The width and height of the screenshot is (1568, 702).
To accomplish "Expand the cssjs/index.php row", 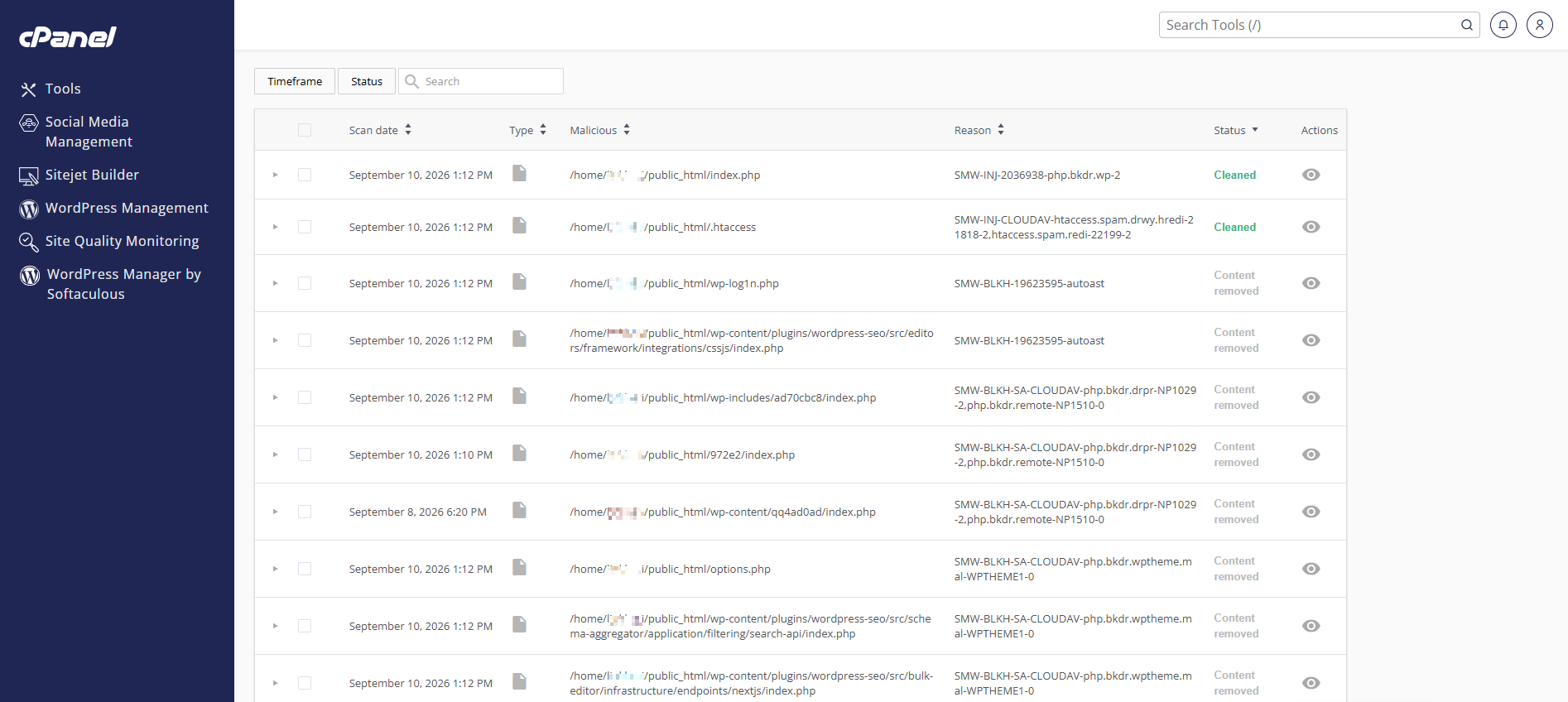I will click(275, 340).
